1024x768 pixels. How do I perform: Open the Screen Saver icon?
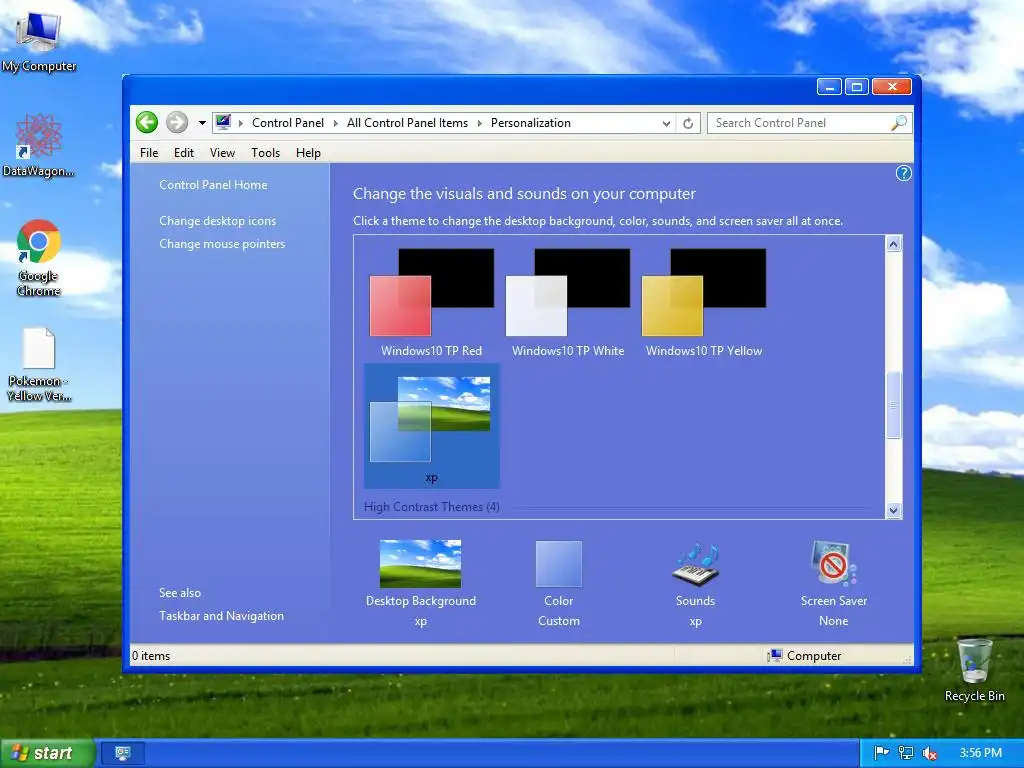[x=833, y=563]
